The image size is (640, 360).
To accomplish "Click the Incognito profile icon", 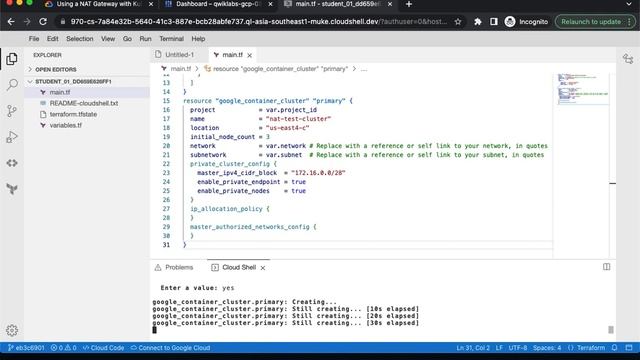I will pyautogui.click(x=510, y=22).
